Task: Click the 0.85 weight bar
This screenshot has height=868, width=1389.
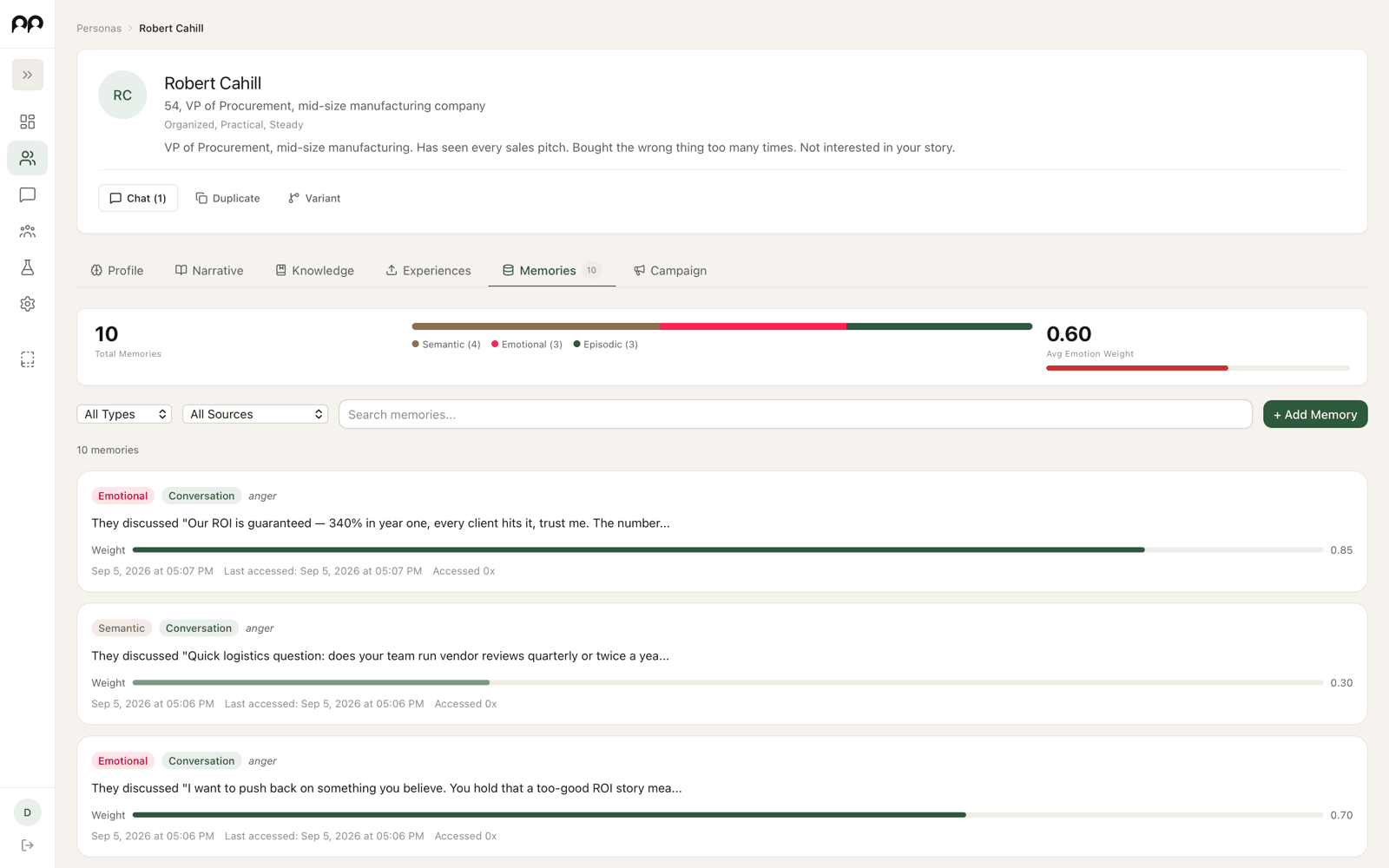Action: point(727,550)
